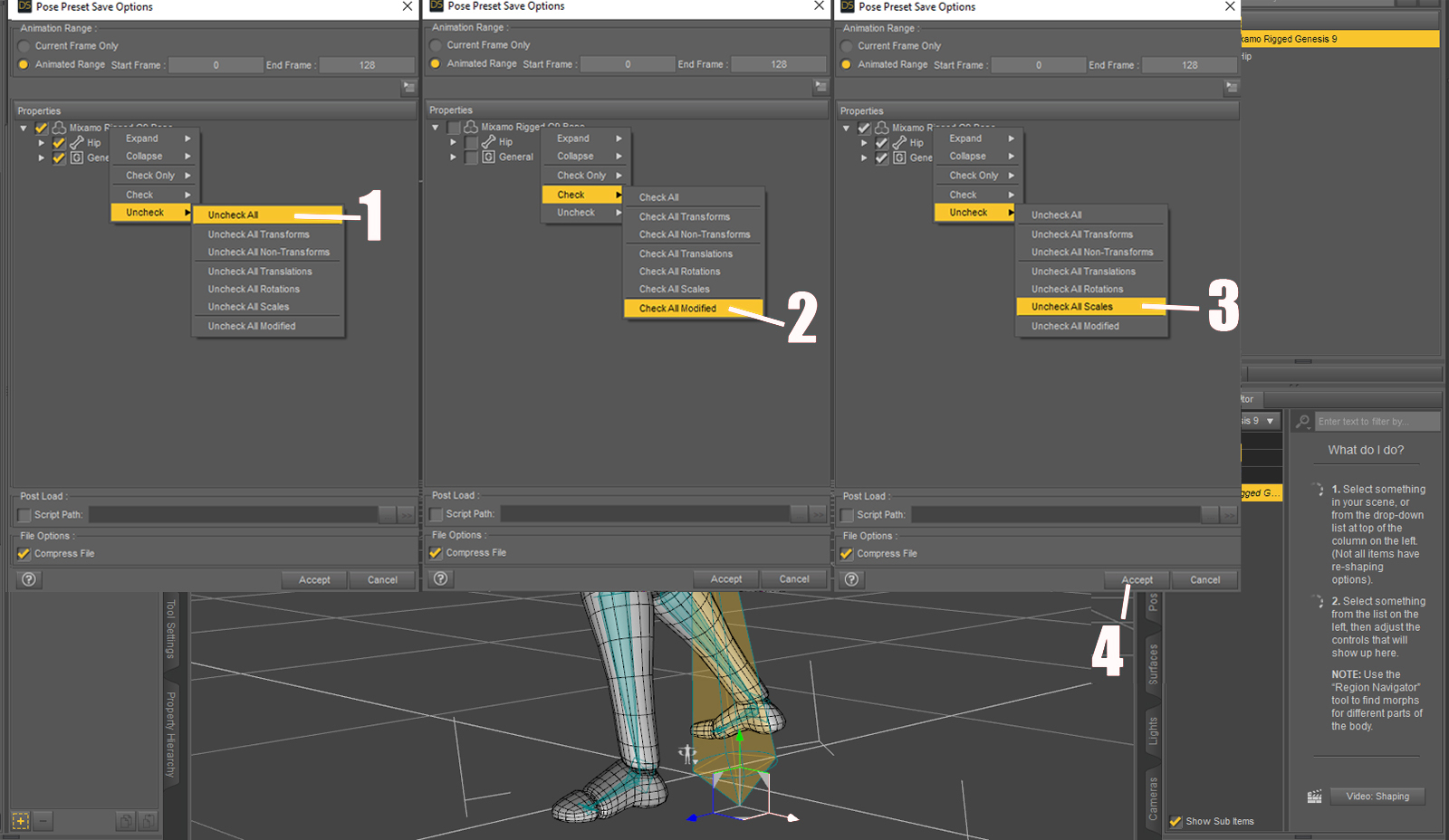1449x840 pixels.
Task: Click the clapperboard icon beside Video: Shaping
Action: point(1314,797)
